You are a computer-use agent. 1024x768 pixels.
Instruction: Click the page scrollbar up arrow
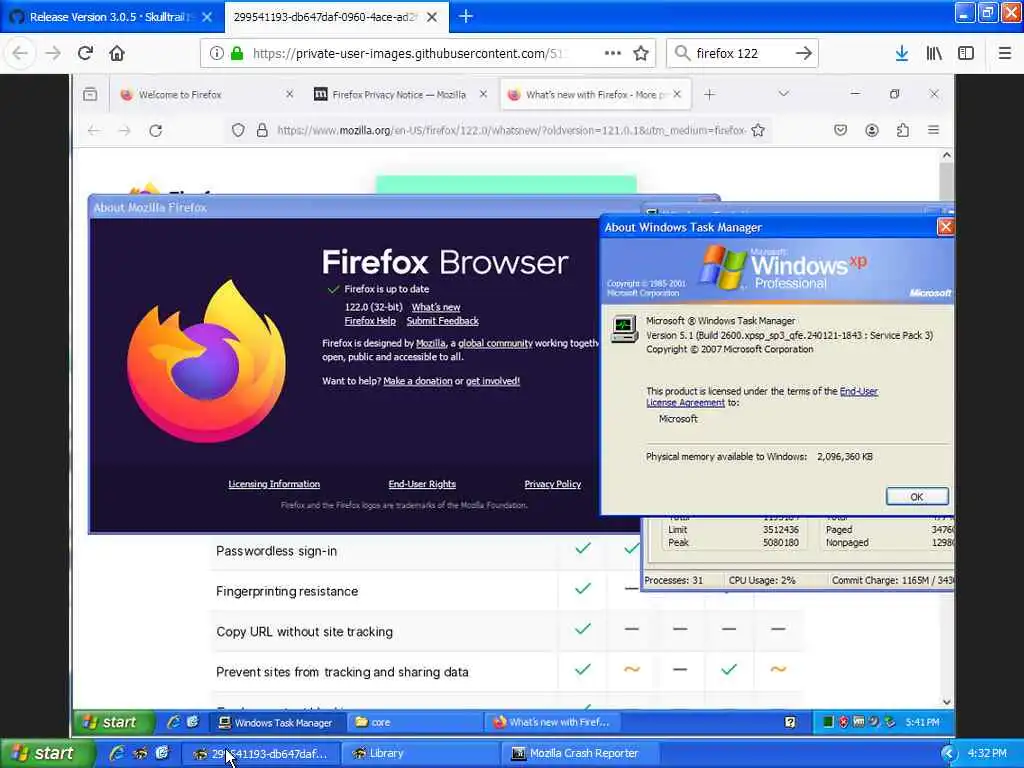[946, 155]
